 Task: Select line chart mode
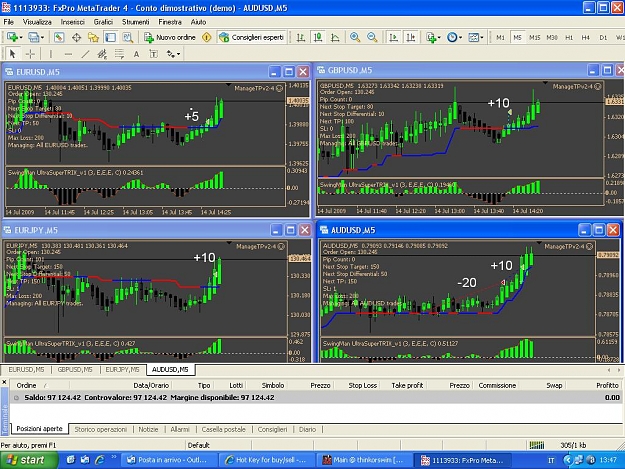335,37
